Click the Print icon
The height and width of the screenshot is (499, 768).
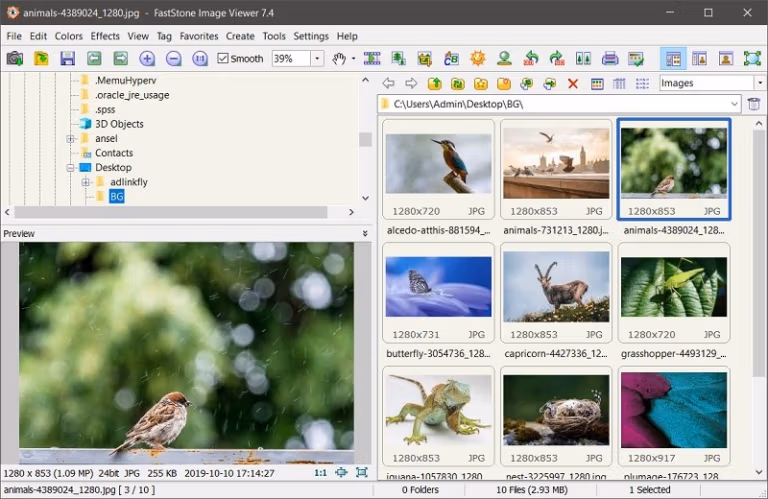(x=610, y=59)
